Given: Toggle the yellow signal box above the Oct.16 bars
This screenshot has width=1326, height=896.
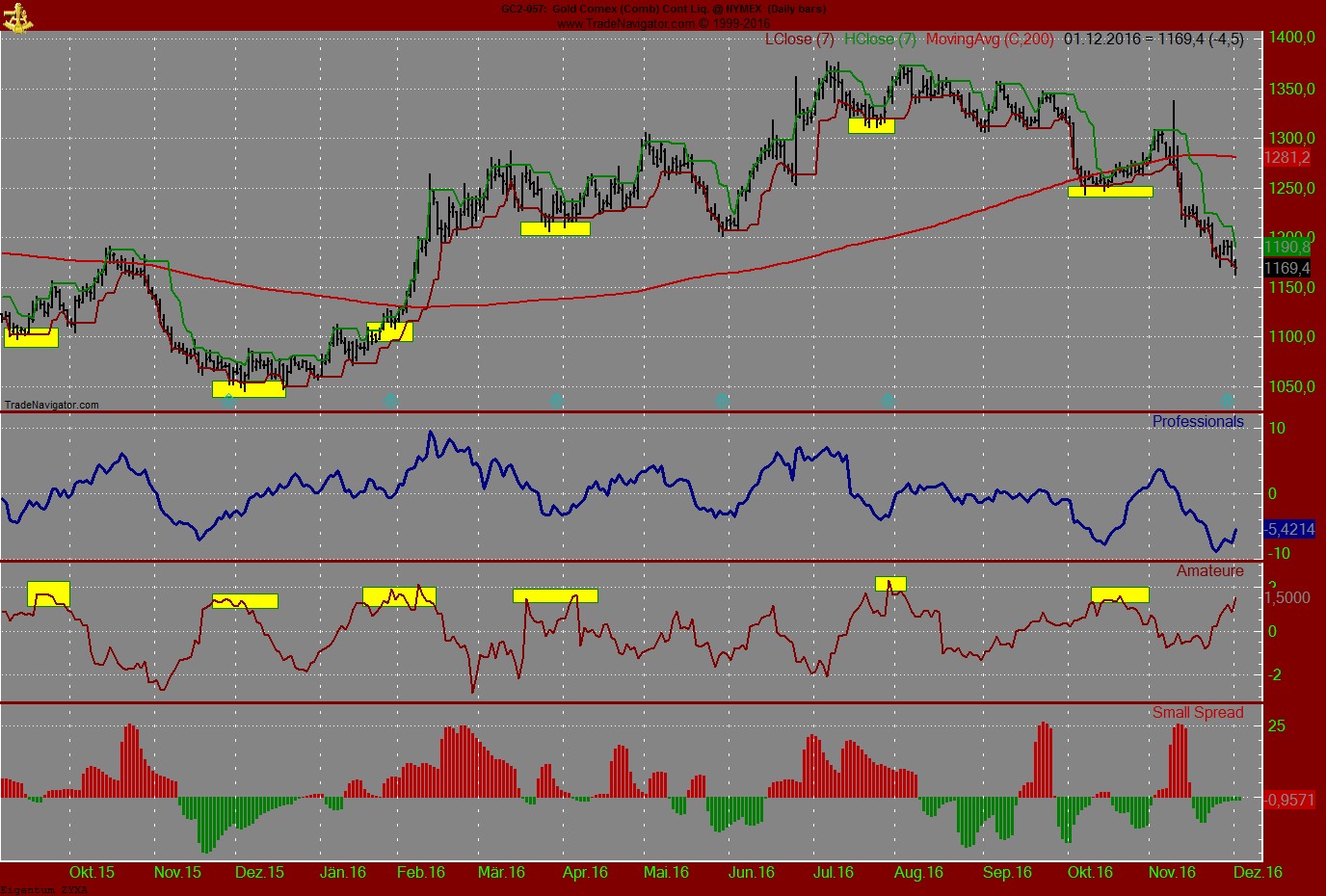Looking at the screenshot, I should (1109, 192).
